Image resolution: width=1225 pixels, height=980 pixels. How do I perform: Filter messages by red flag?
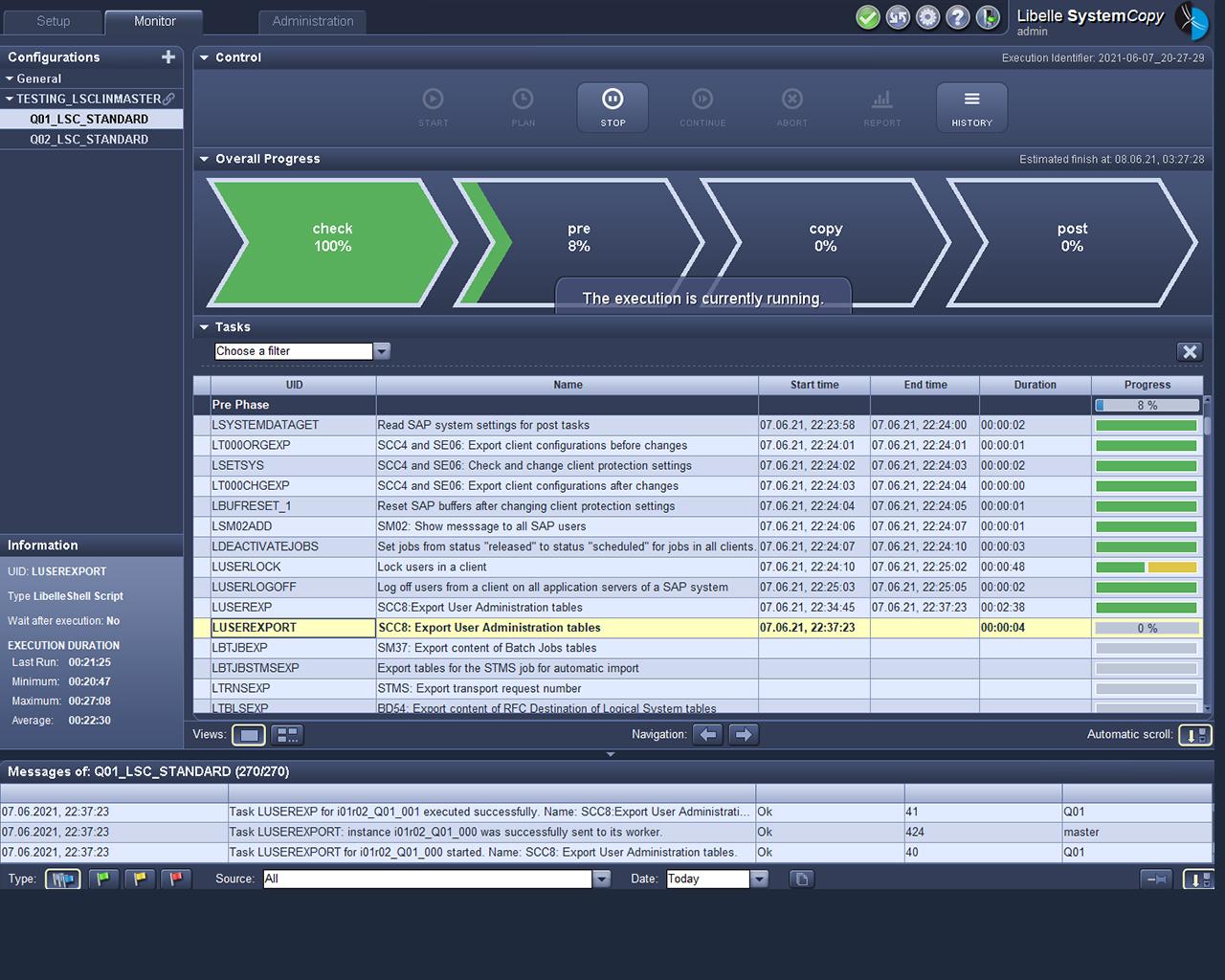[x=176, y=879]
